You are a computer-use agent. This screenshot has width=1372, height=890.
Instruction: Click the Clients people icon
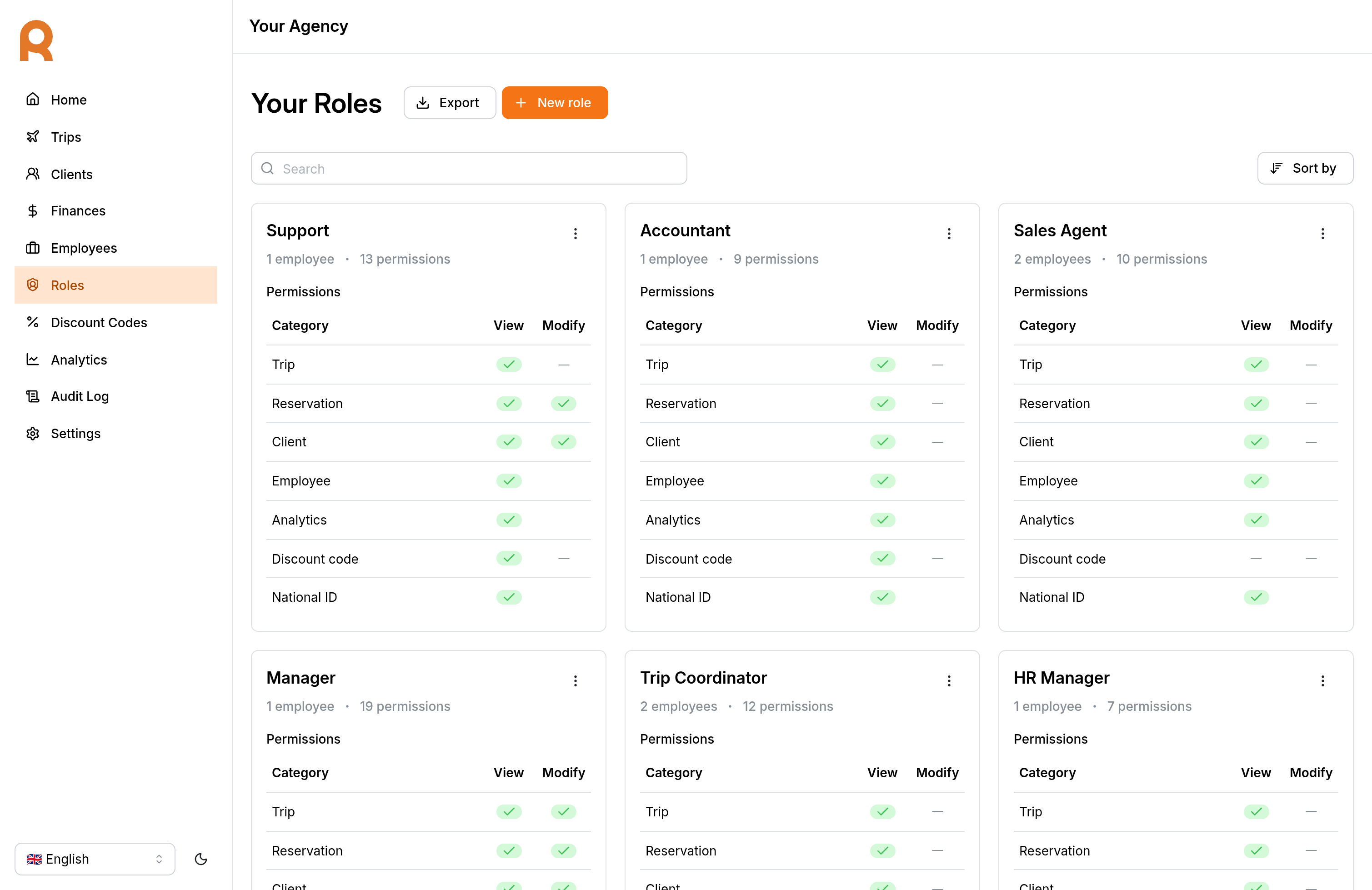point(33,174)
